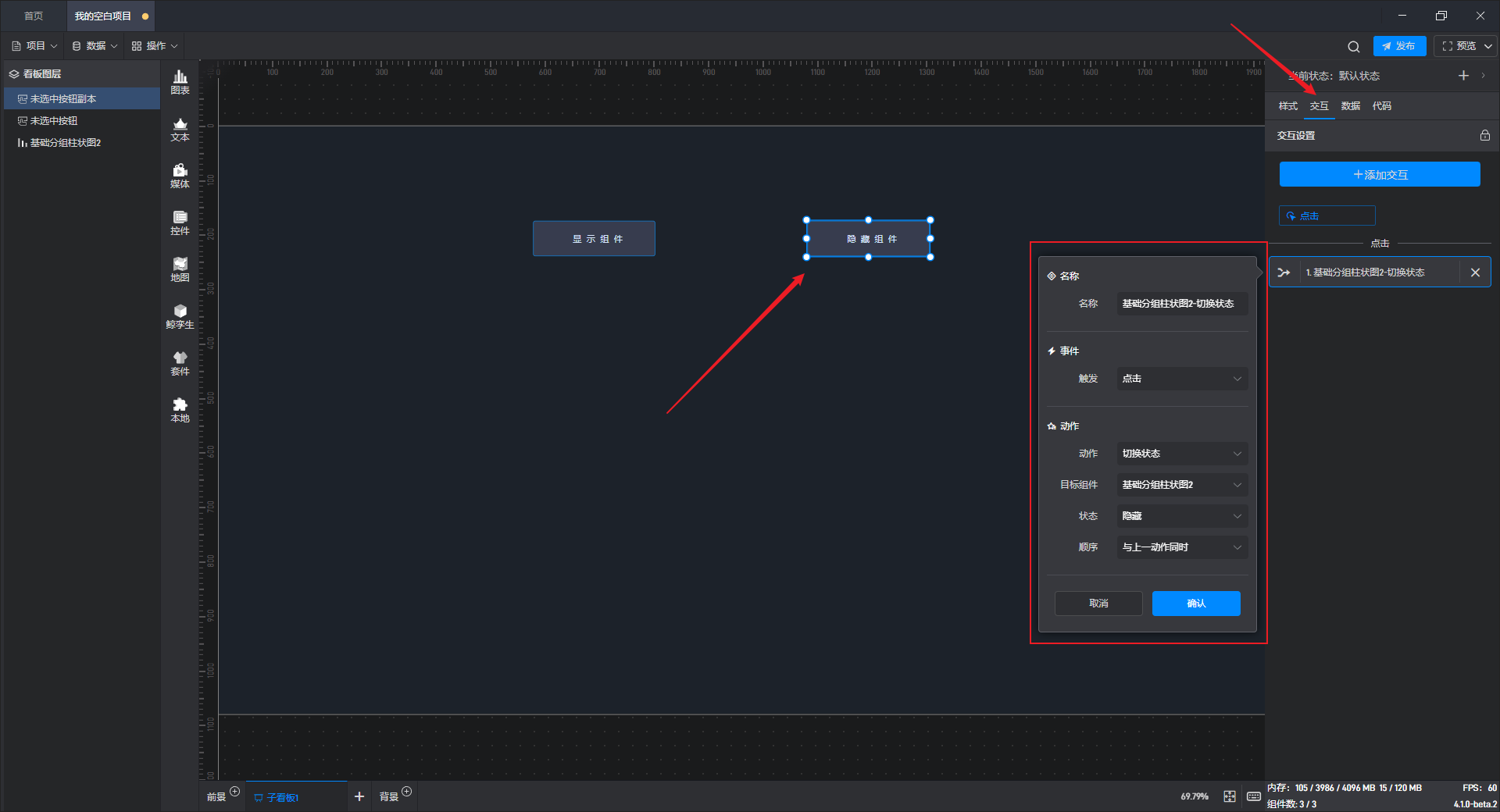
Task: Select layer 未选中按钮
Action: [x=82, y=121]
